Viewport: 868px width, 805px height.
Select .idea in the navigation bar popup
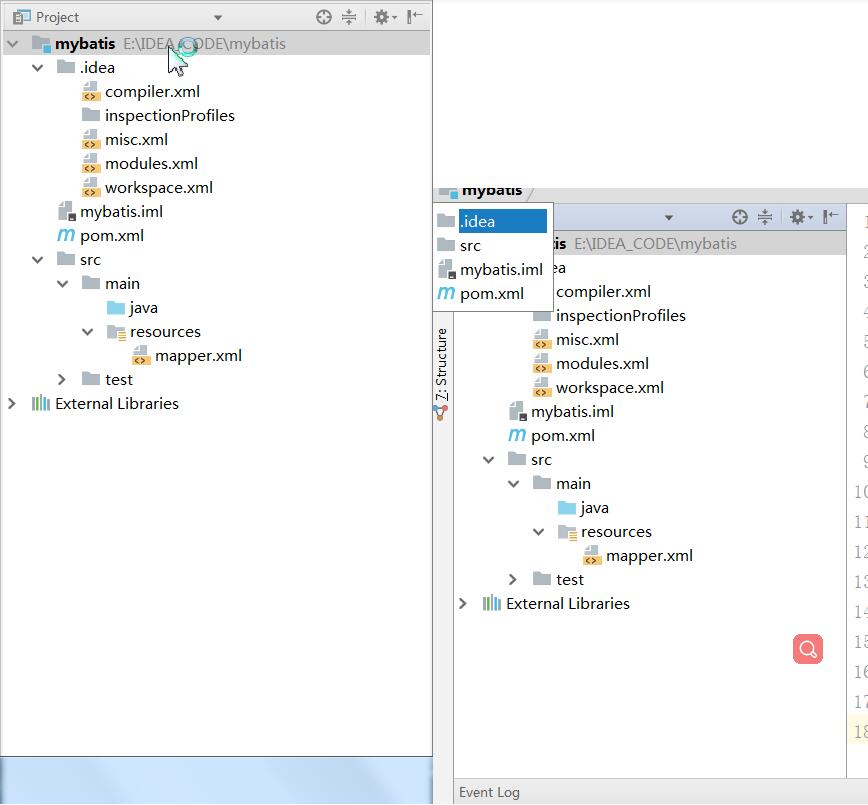493,221
